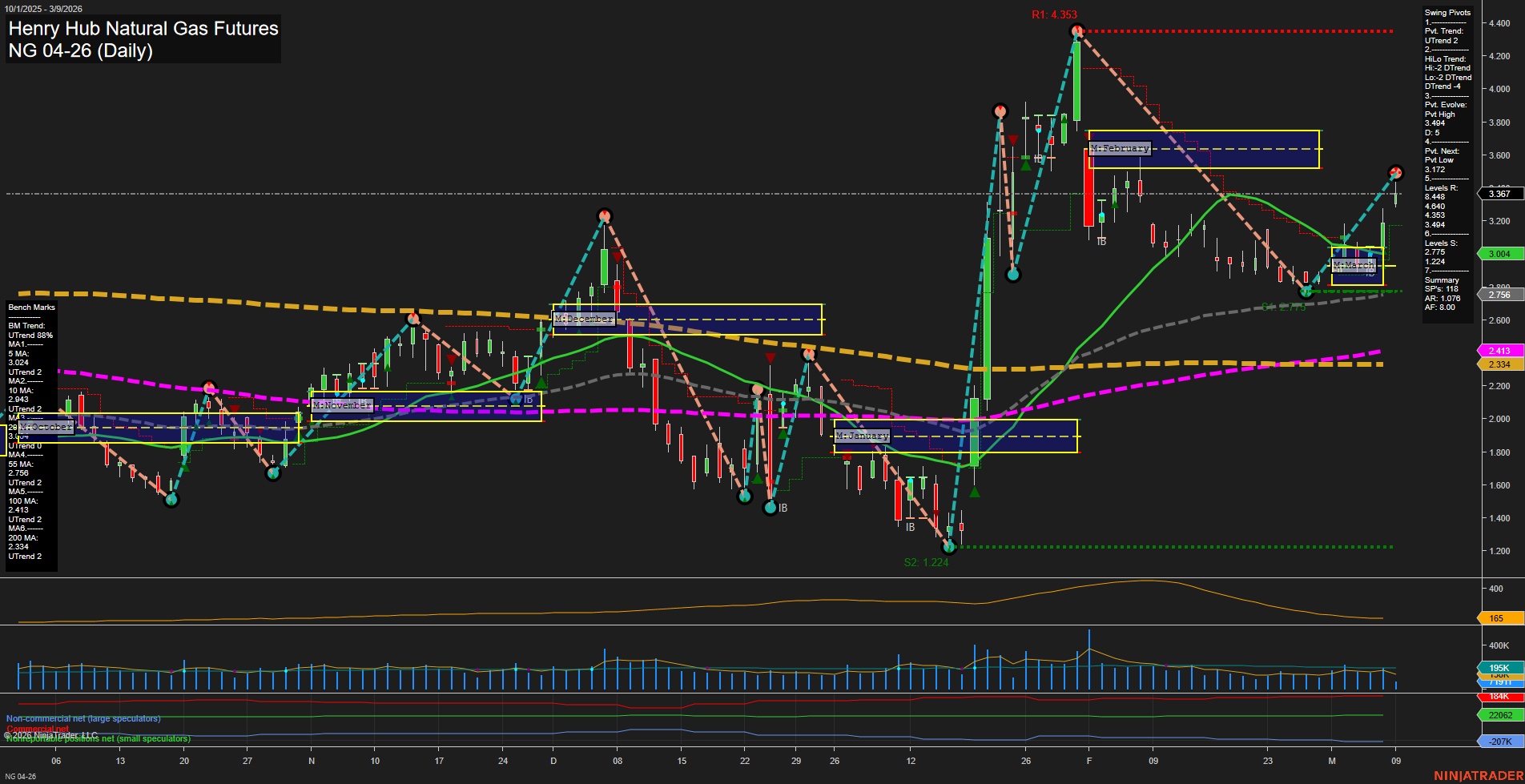
Task: Select the green up-triangle signal below the January box
Action: tap(974, 492)
